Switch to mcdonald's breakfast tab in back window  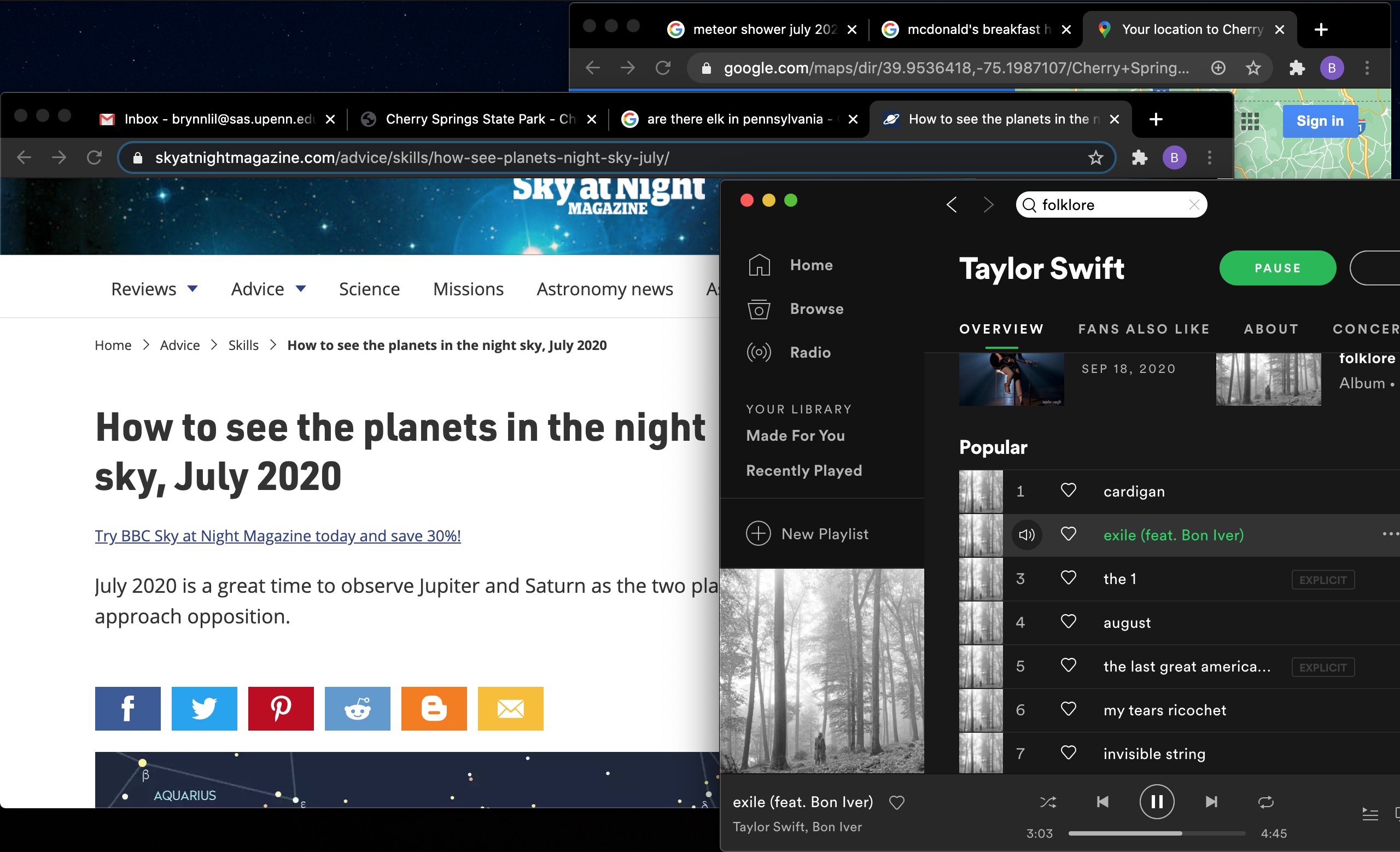[976, 29]
